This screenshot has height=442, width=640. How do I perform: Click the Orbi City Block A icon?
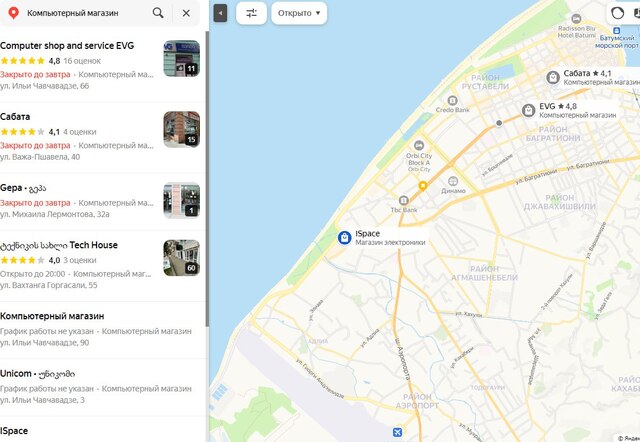(x=419, y=145)
